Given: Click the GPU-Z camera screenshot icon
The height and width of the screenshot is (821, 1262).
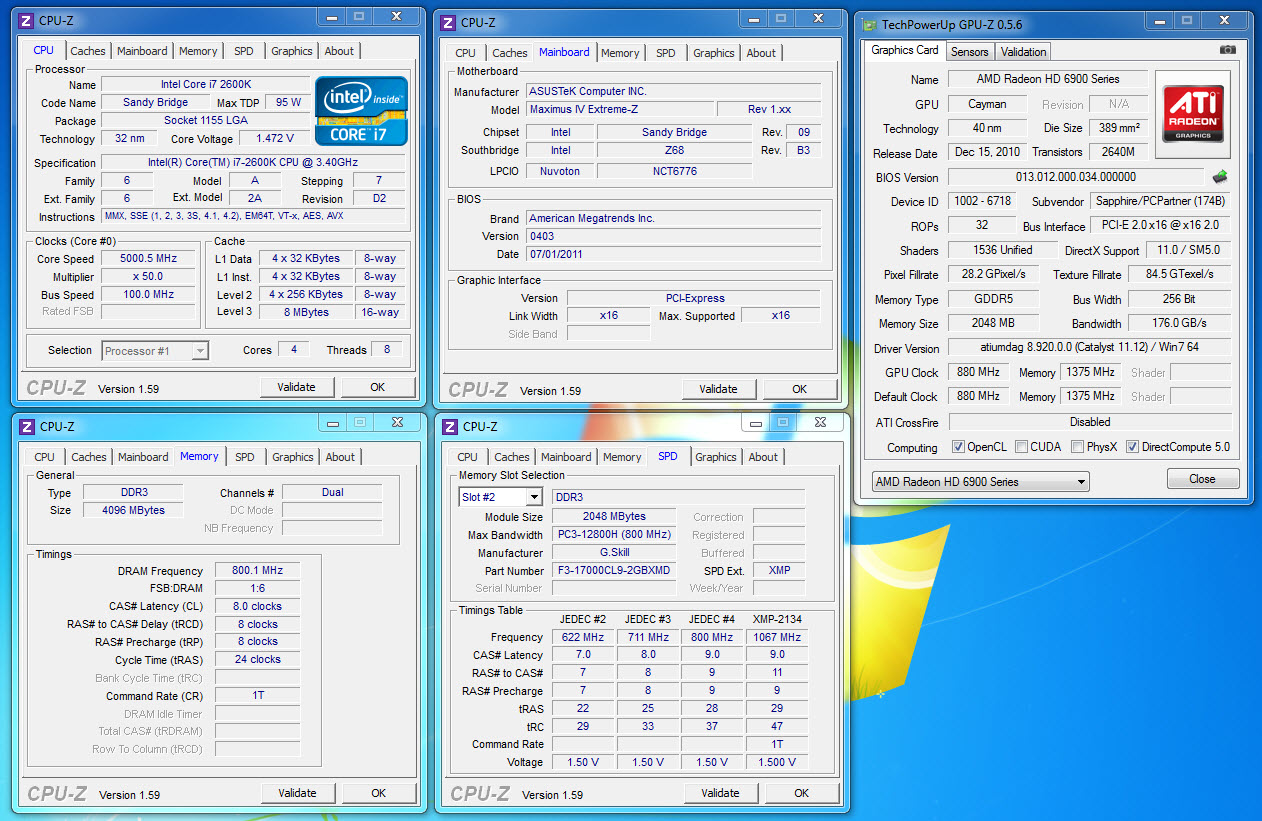Looking at the screenshot, I should click(1227, 50).
